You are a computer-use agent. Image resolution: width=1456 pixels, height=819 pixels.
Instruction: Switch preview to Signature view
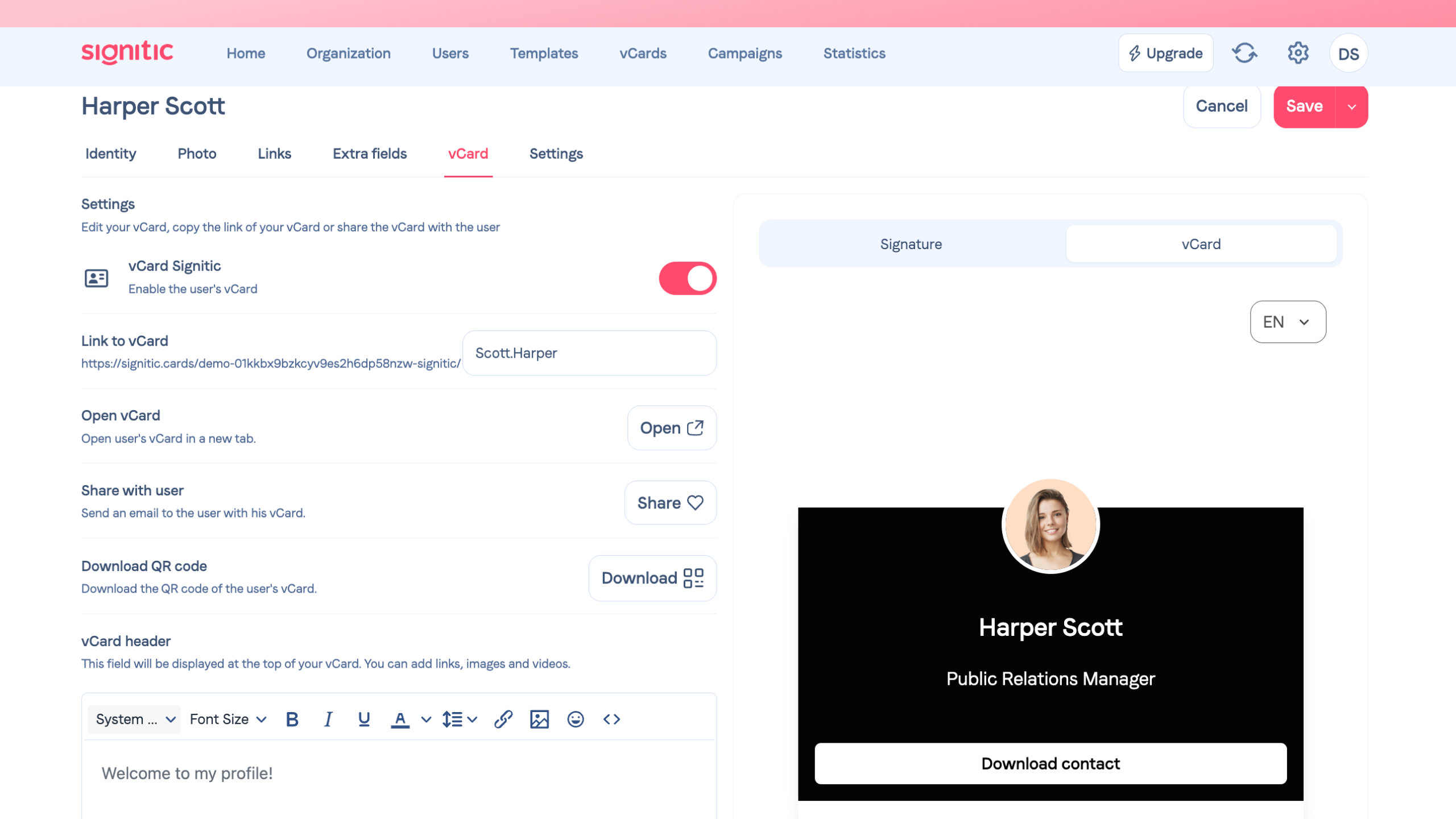coord(911,244)
